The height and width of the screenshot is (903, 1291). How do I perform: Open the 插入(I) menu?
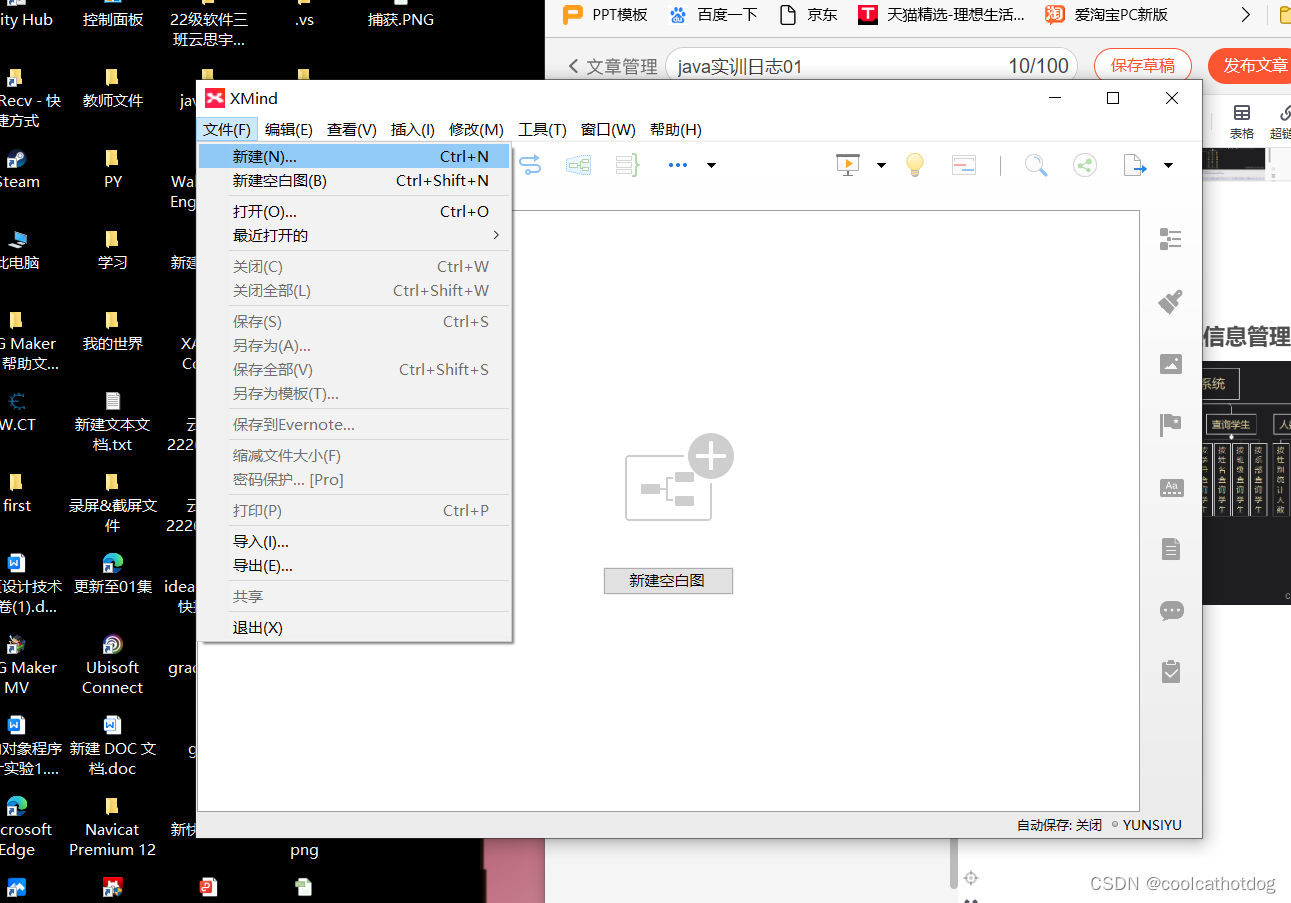pos(413,129)
